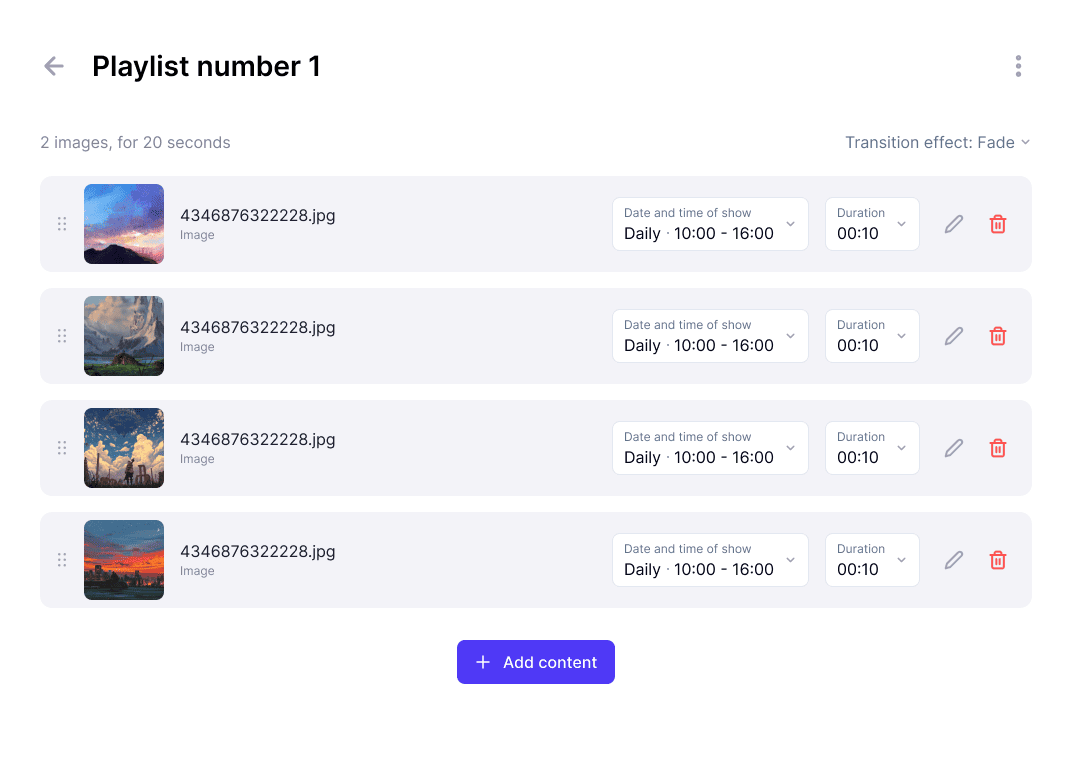
Task: Expand first item's Date and time of show
Action: tap(710, 224)
